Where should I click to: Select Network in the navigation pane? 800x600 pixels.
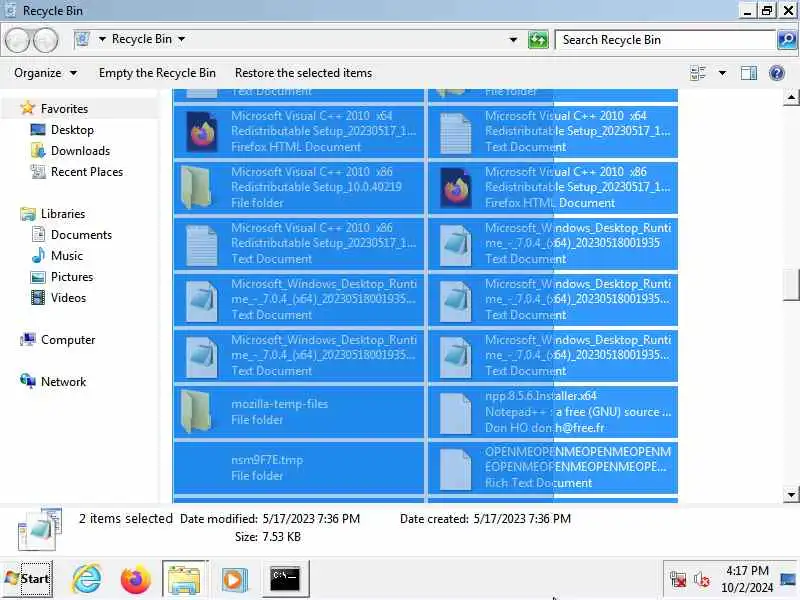63,382
